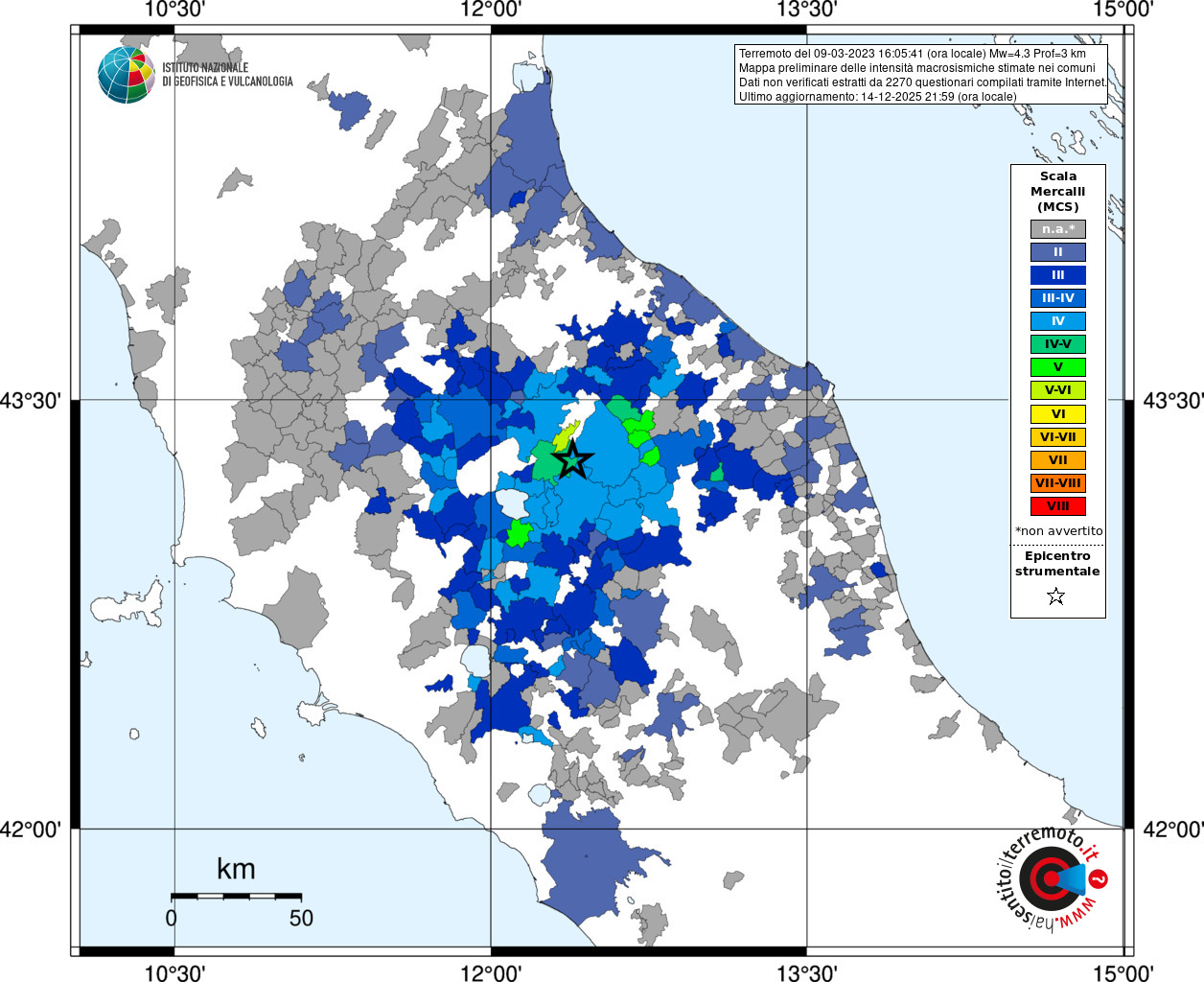Viewport: 1204px width, 982px height.
Task: Select the gray n.a.* legend swatch
Action: point(1058,229)
